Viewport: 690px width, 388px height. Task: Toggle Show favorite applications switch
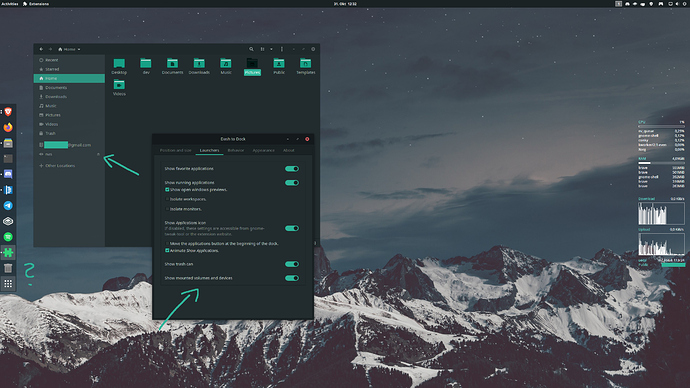[292, 168]
